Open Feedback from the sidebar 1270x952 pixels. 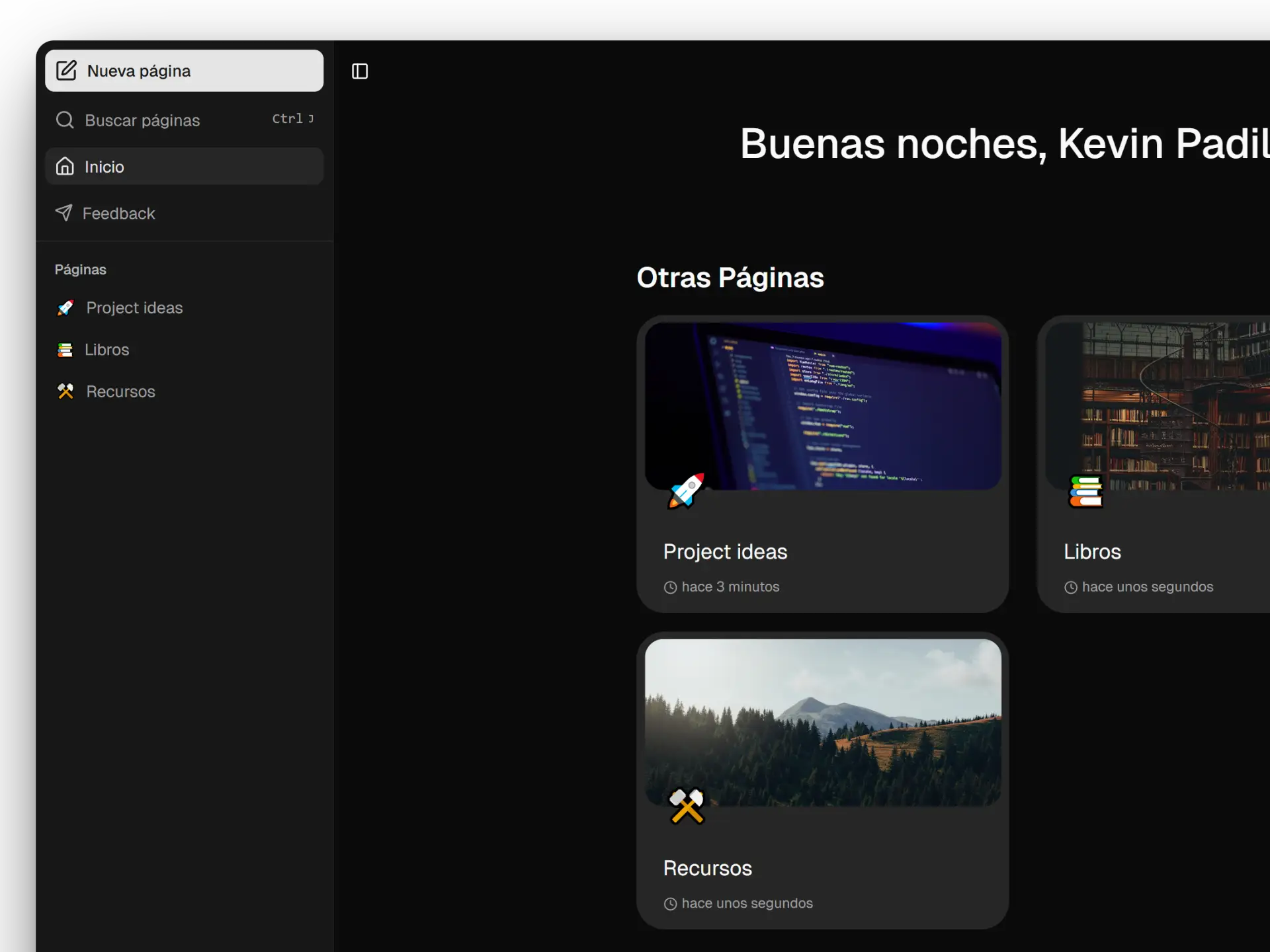[119, 214]
